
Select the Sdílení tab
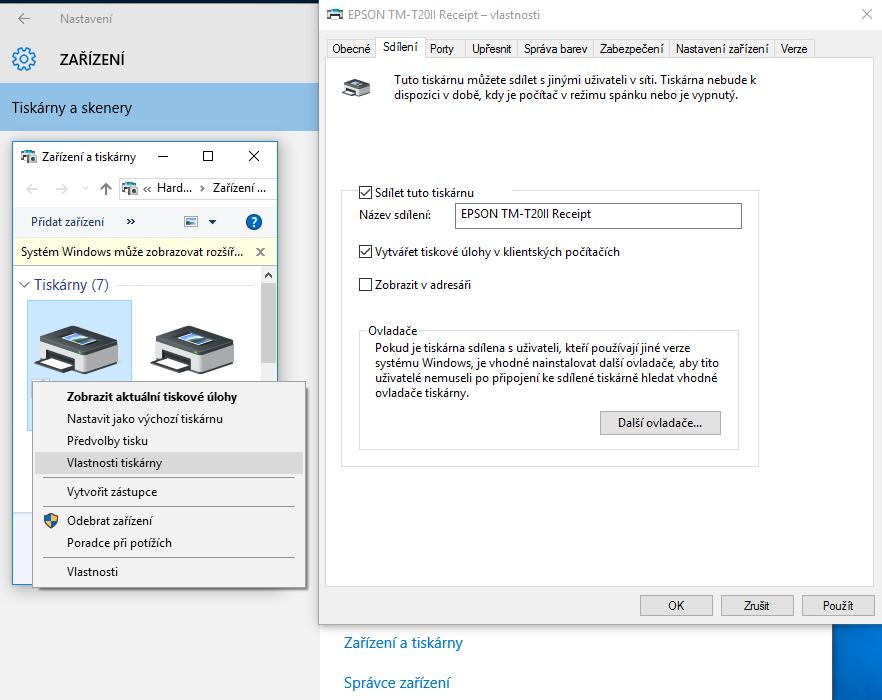(x=400, y=47)
